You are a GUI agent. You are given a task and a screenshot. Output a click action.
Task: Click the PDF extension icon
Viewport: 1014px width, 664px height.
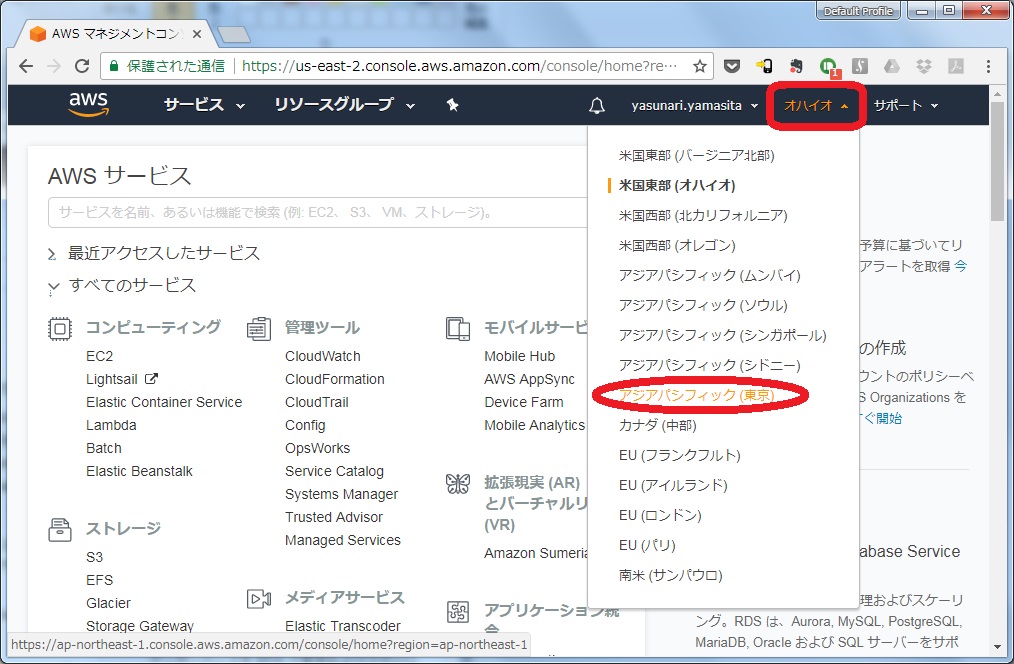(x=956, y=66)
